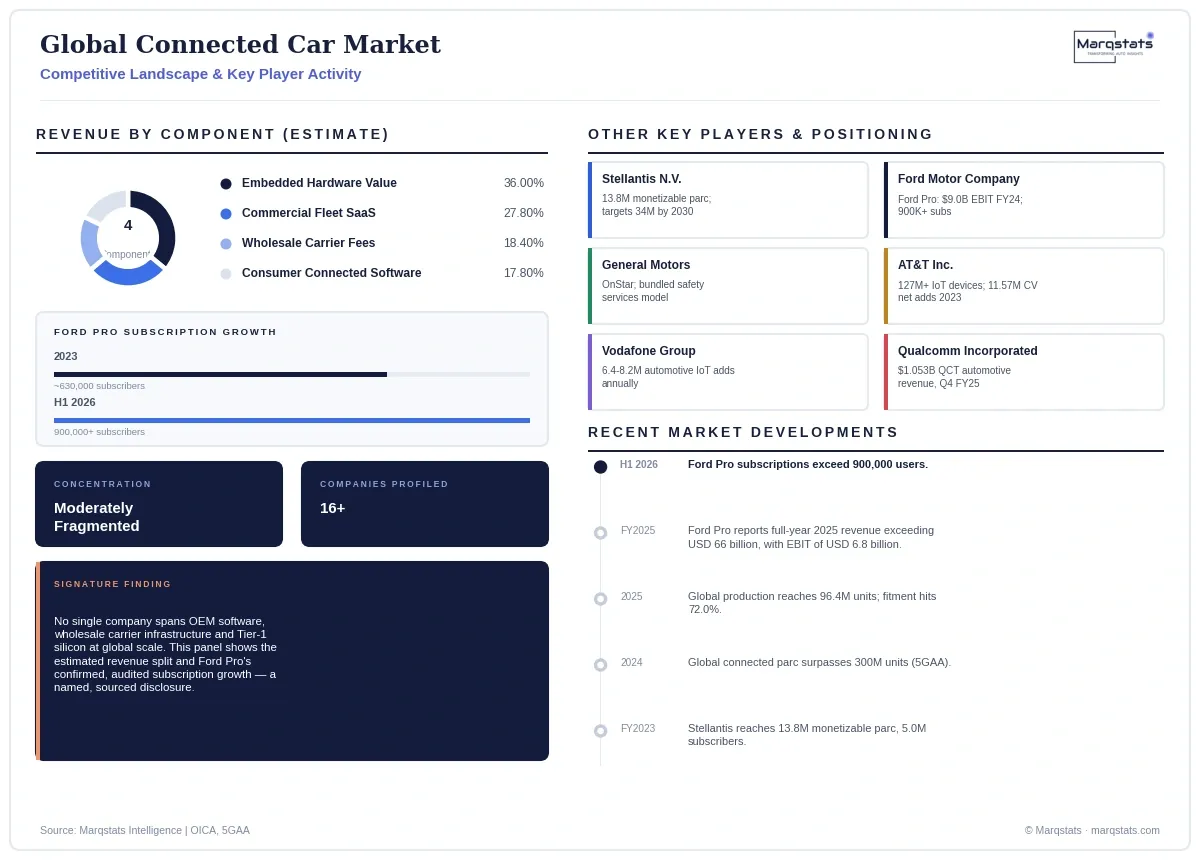Click the Concentration Moderately Fragmented card
Screen dimensions: 1200x860
click(159, 504)
